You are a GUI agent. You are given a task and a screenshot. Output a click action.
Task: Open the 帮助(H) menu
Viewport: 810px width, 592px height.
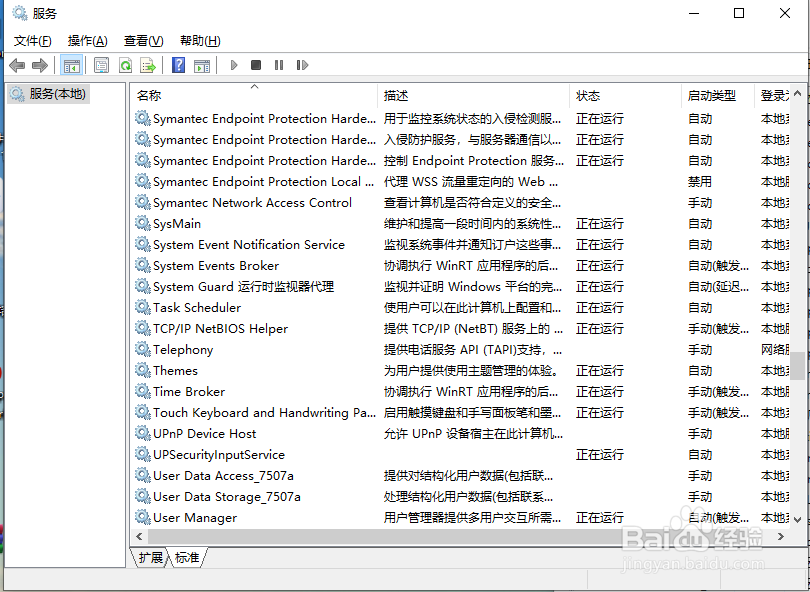[200, 41]
